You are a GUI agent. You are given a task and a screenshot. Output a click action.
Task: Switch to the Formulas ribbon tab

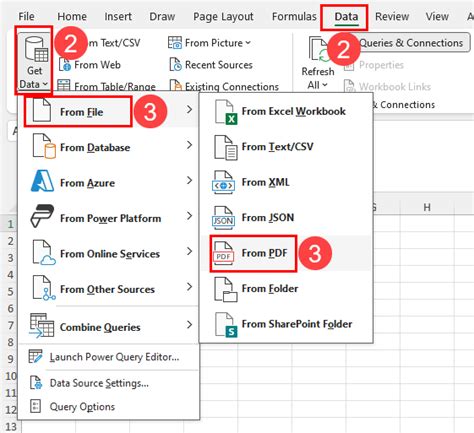(x=294, y=16)
